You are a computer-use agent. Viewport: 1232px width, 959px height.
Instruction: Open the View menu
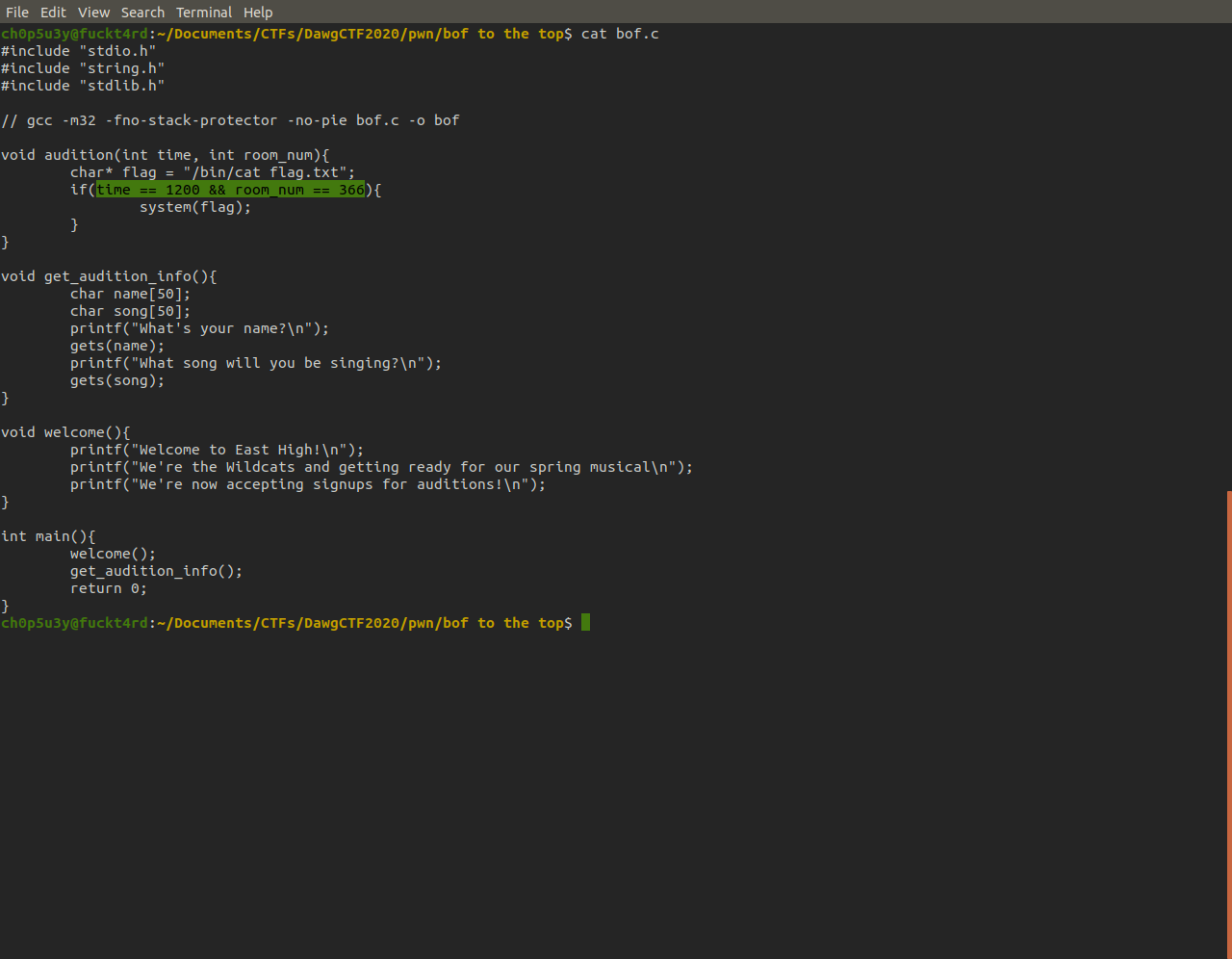(93, 13)
